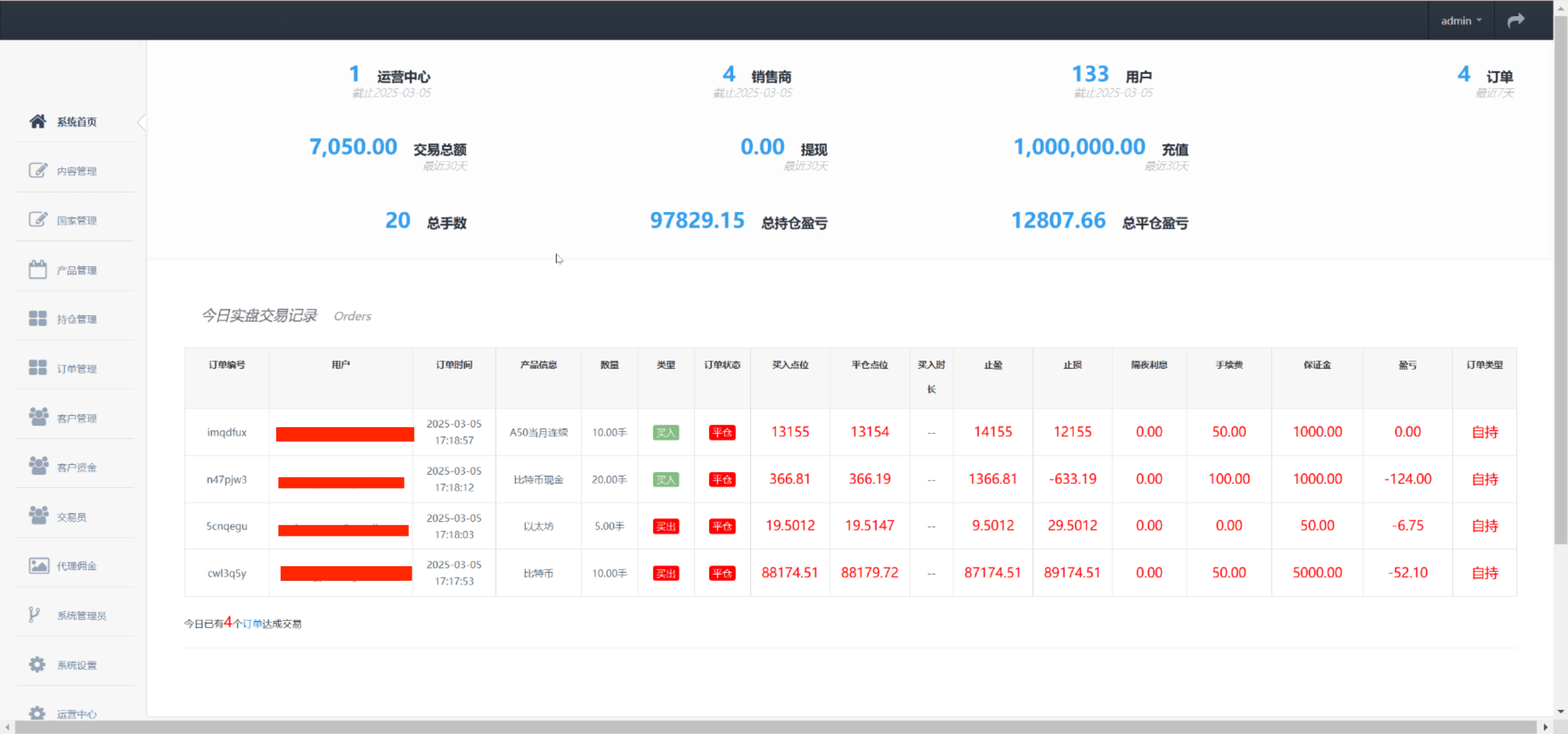Click the users icon beside 客户管理
The width and height of the screenshot is (1568, 734).
(38, 417)
